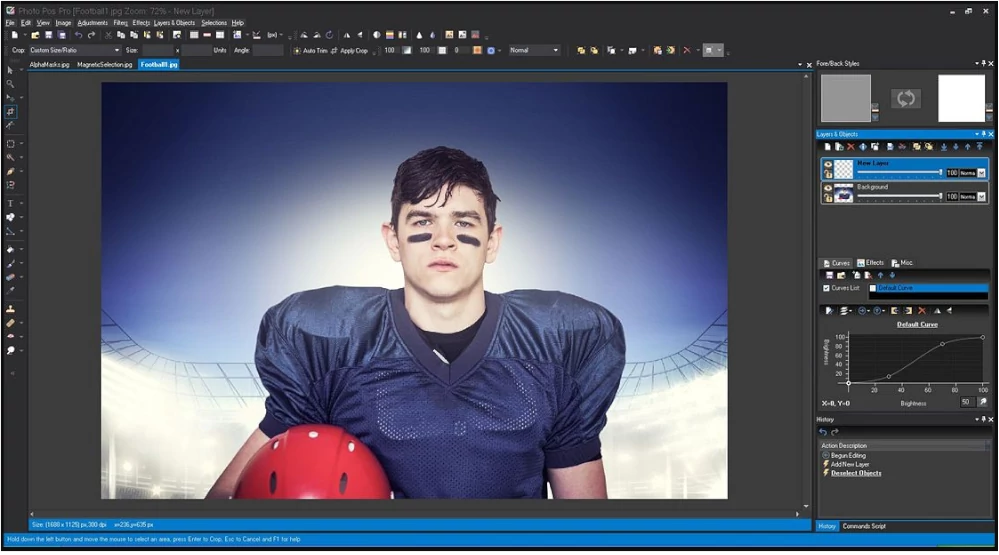Delete curve point with red X icon

click(921, 311)
